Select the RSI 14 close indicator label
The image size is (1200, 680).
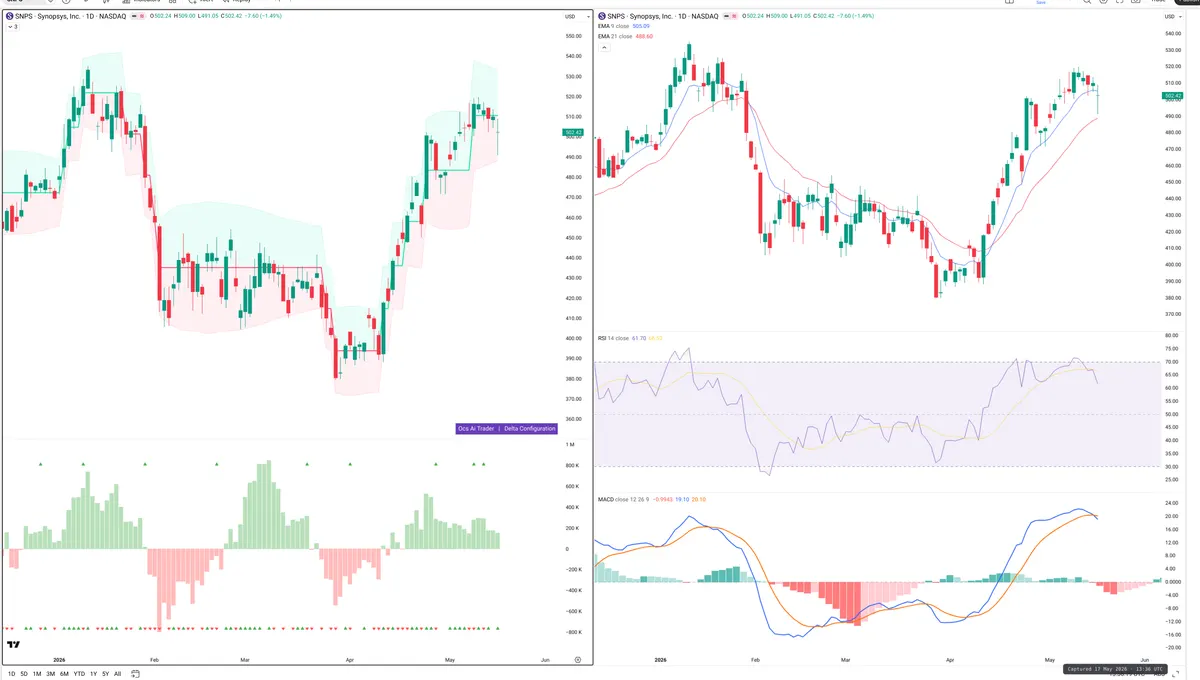613,338
